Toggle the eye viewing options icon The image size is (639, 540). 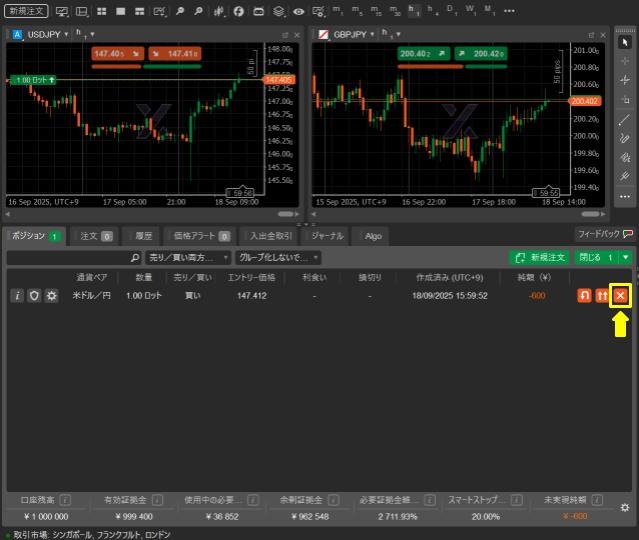point(298,11)
